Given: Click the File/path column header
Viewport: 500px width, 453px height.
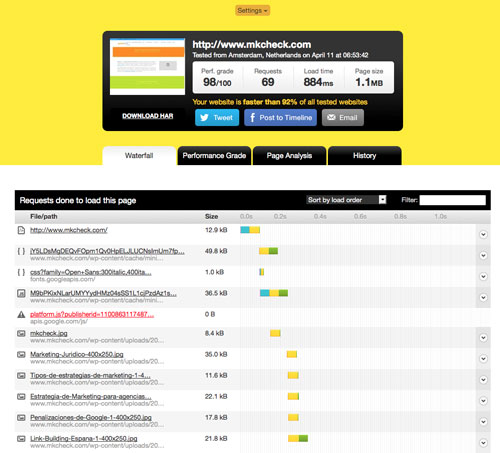Looking at the screenshot, I should coord(44,216).
